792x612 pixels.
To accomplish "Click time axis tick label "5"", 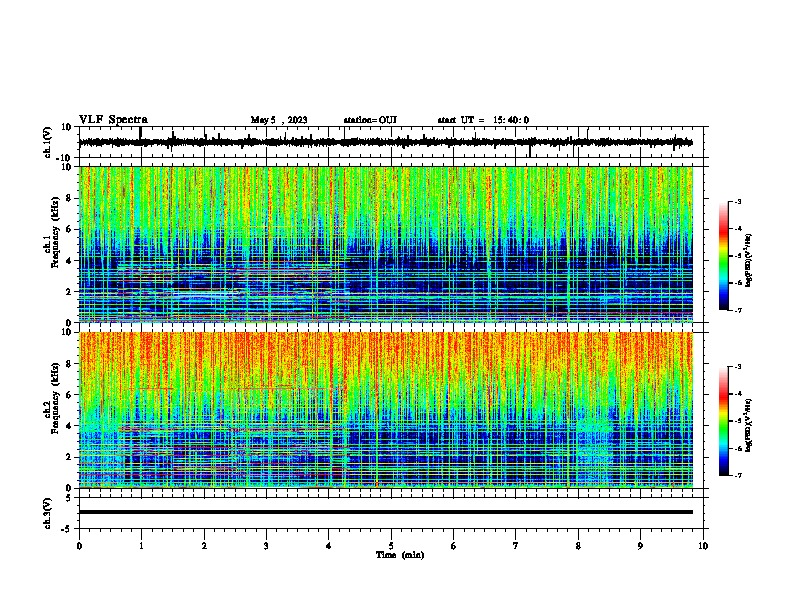I will (391, 546).
